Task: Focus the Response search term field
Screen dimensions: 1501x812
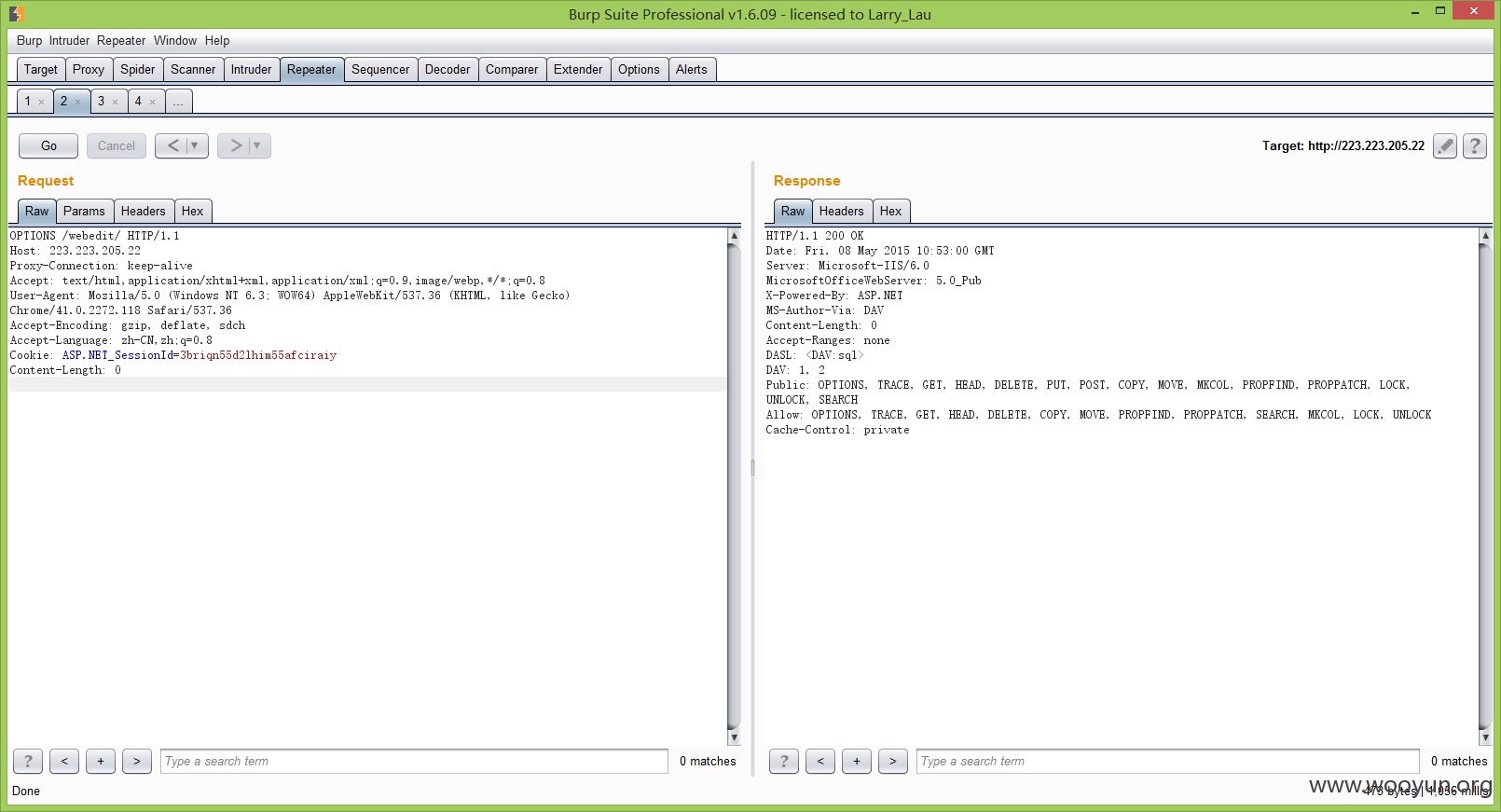Action: point(1168,761)
